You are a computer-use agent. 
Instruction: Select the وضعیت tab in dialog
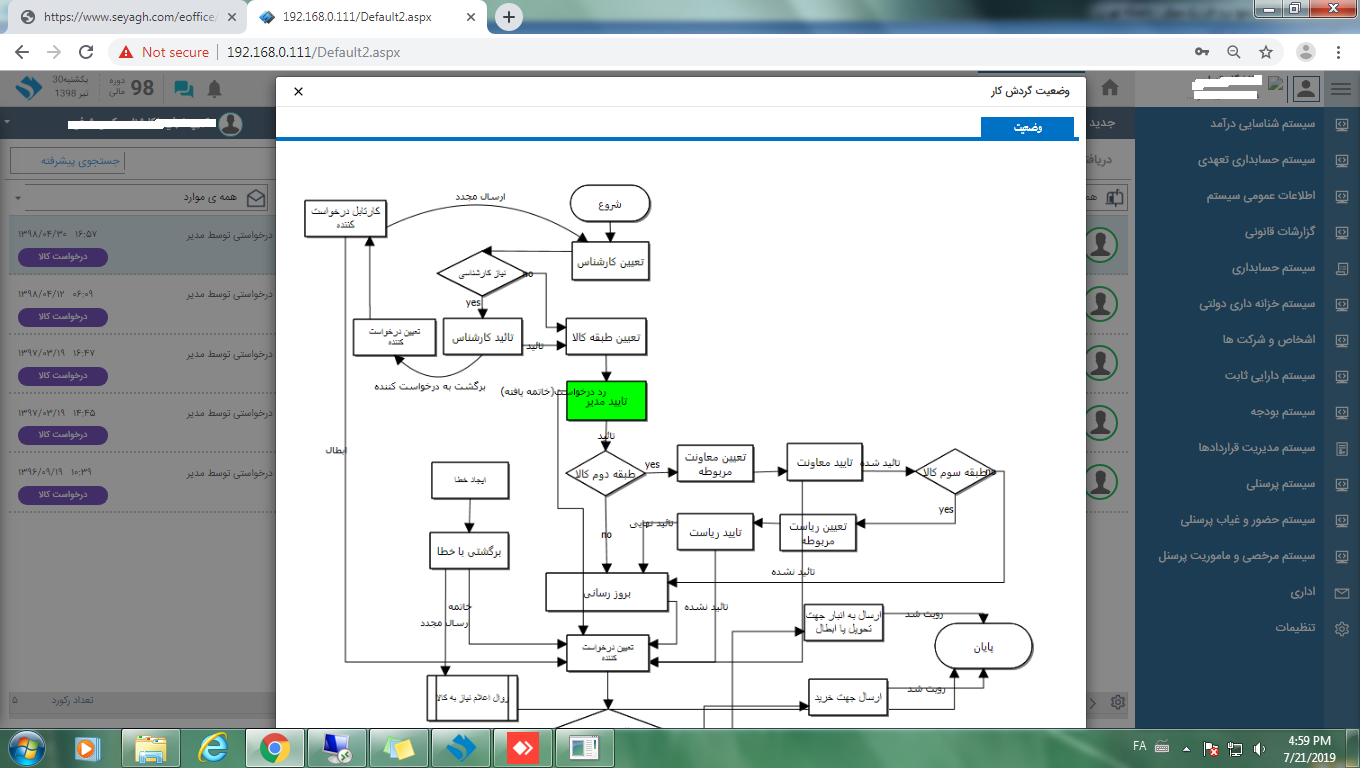pyautogui.click(x=1027, y=129)
